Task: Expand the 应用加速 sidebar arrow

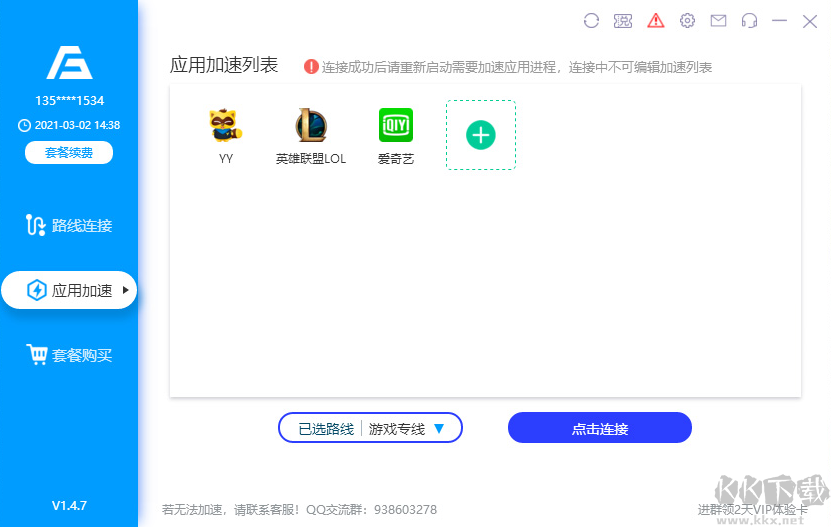Action: click(125, 290)
